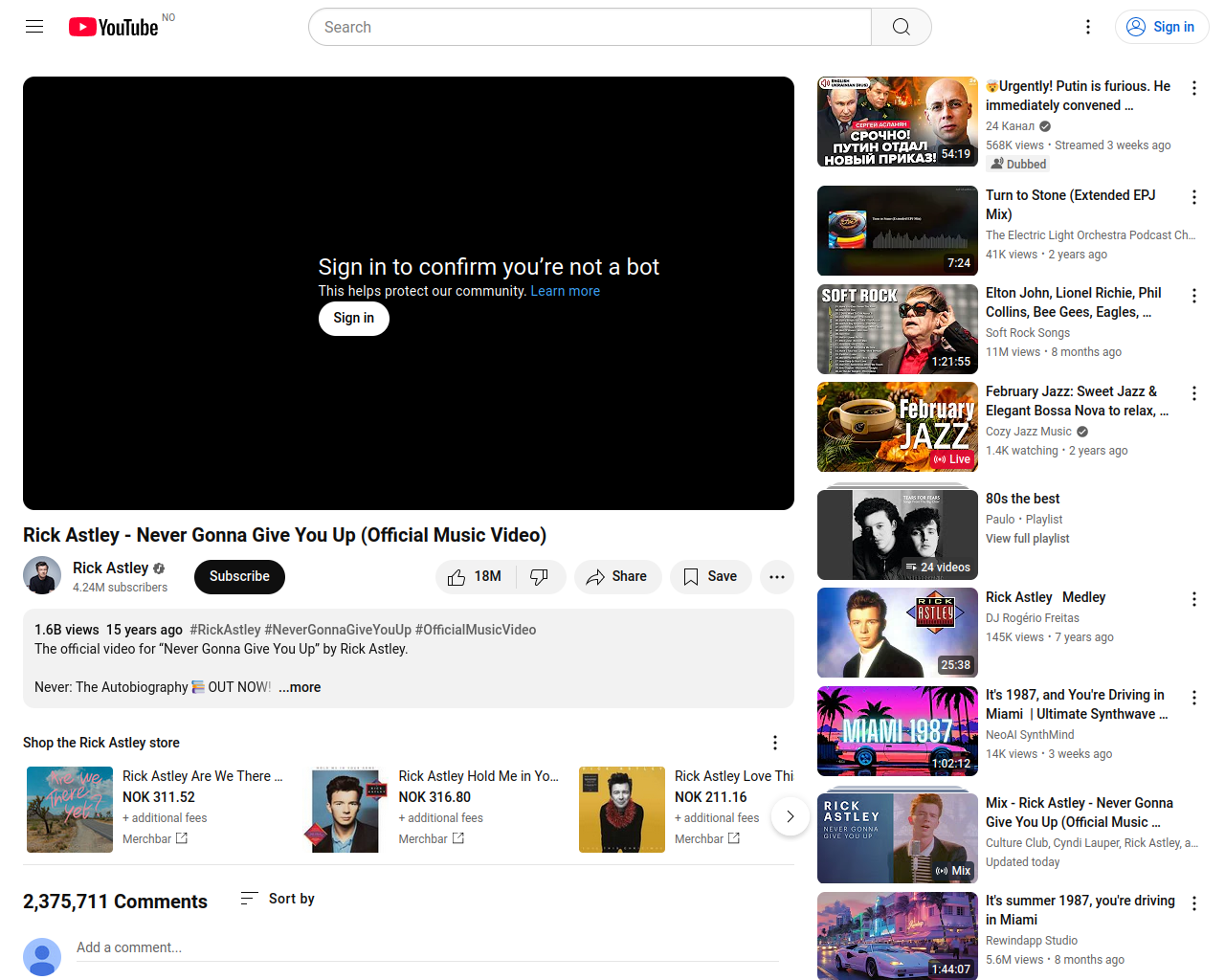Open options for Elton John Soft Rock video
Viewport: 1225px width, 980px height.
pos(1194,296)
